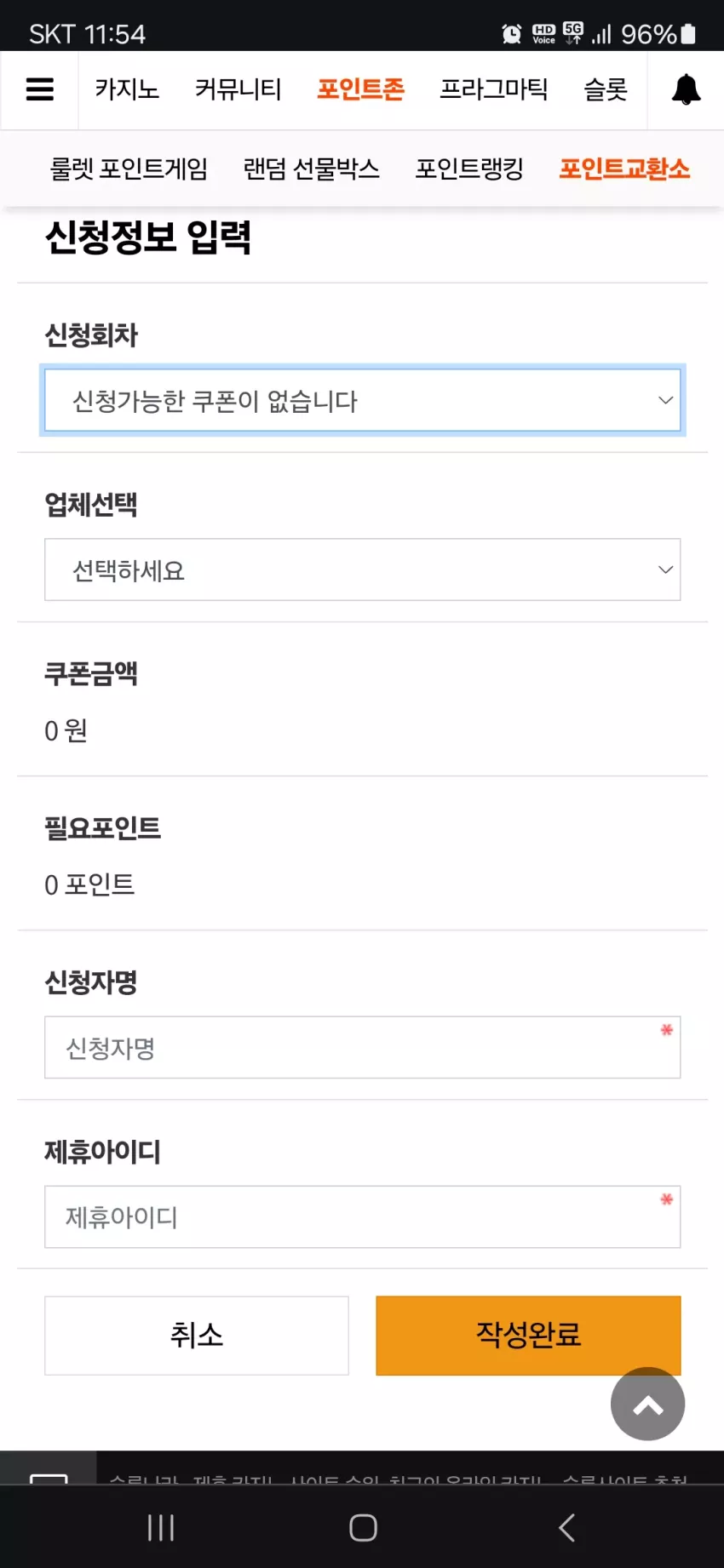Viewport: 724px width, 1568px height.
Task: Expand the 신청회차 coupon dropdown
Action: tap(363, 400)
